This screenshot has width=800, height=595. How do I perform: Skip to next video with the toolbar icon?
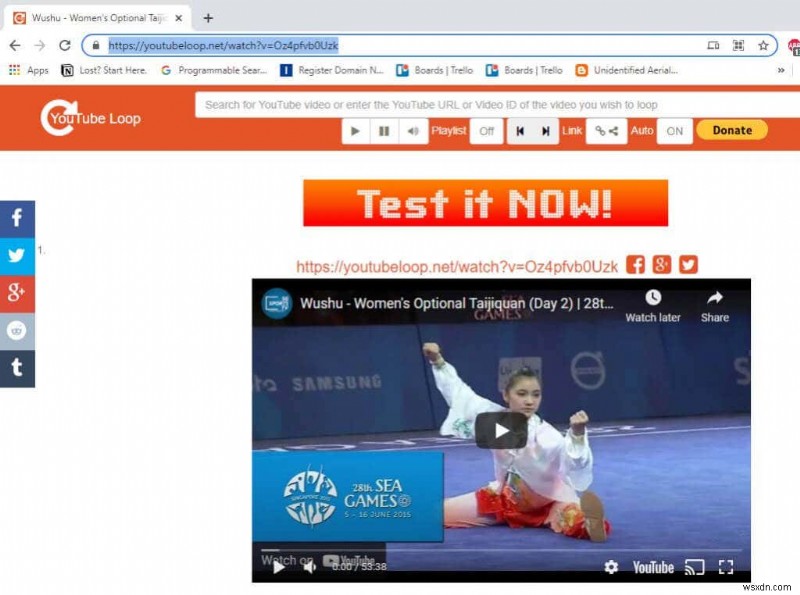[x=545, y=130]
